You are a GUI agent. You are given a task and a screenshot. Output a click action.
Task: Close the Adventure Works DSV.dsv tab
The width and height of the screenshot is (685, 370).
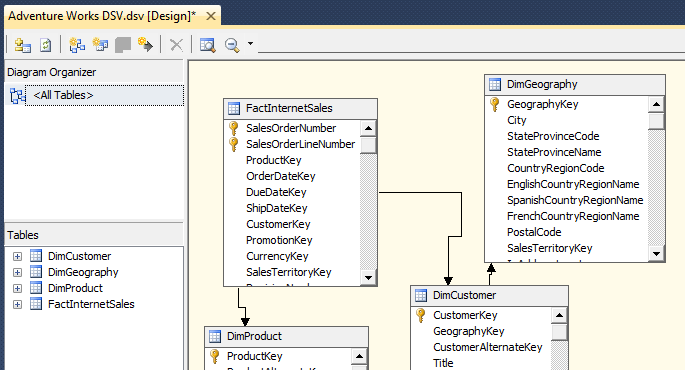tap(211, 16)
